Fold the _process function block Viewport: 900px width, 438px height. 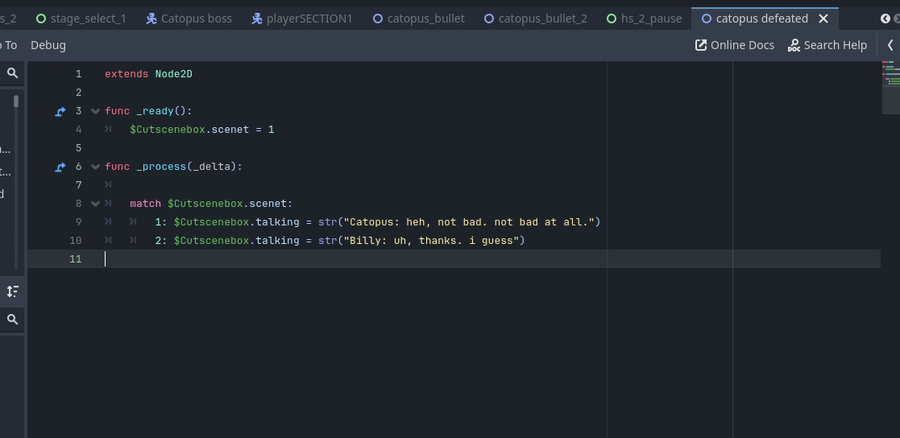point(95,167)
